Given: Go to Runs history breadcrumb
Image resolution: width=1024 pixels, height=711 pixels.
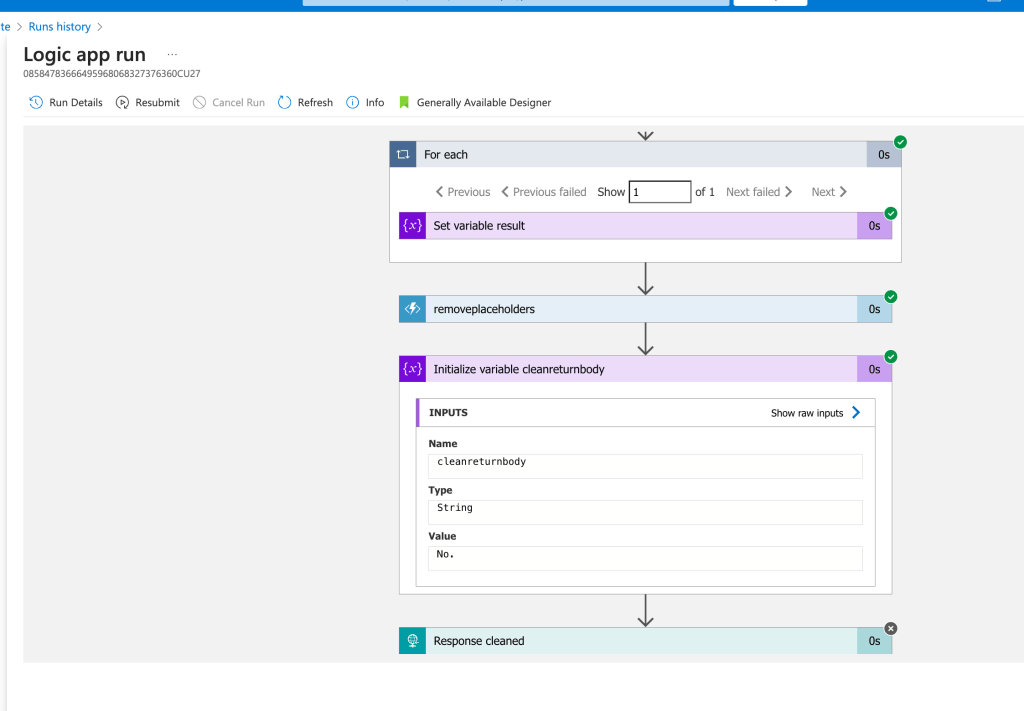Looking at the screenshot, I should coord(59,27).
